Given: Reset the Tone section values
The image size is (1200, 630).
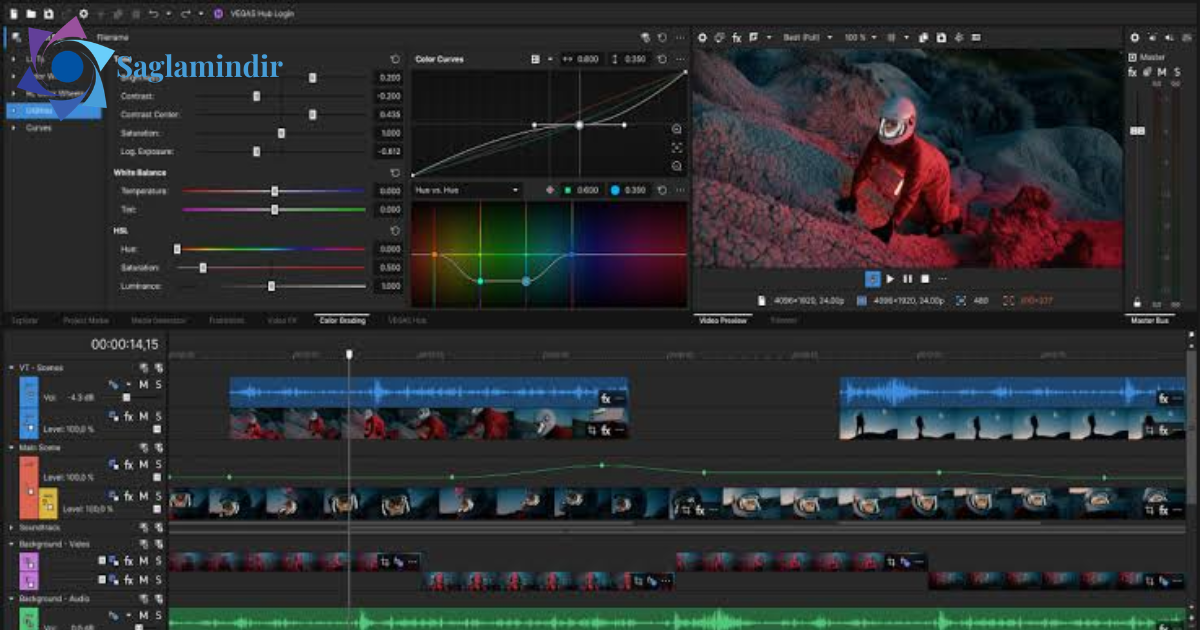Looking at the screenshot, I should [x=395, y=59].
